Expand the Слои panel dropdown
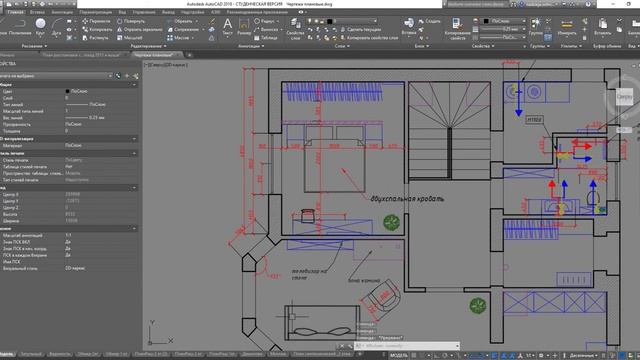The height and width of the screenshot is (360, 640). click(342, 46)
